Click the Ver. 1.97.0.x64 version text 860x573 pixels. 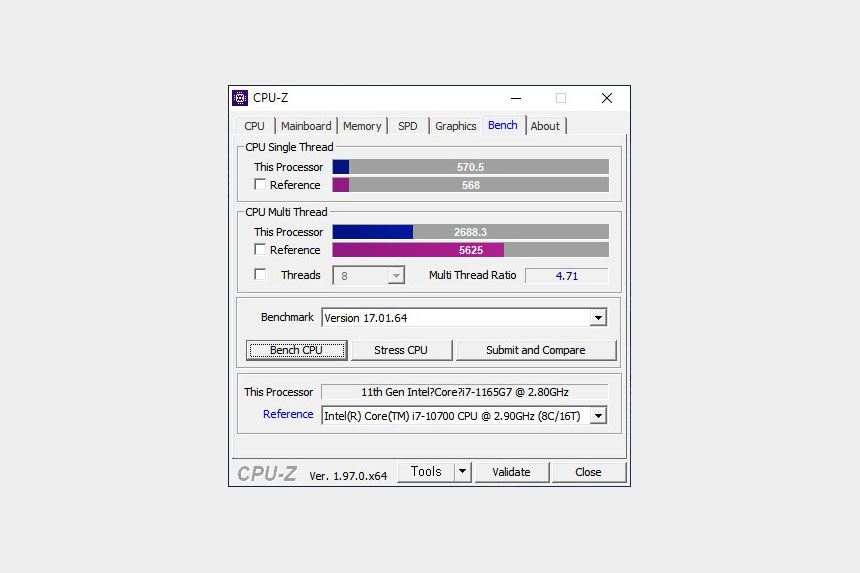(348, 476)
